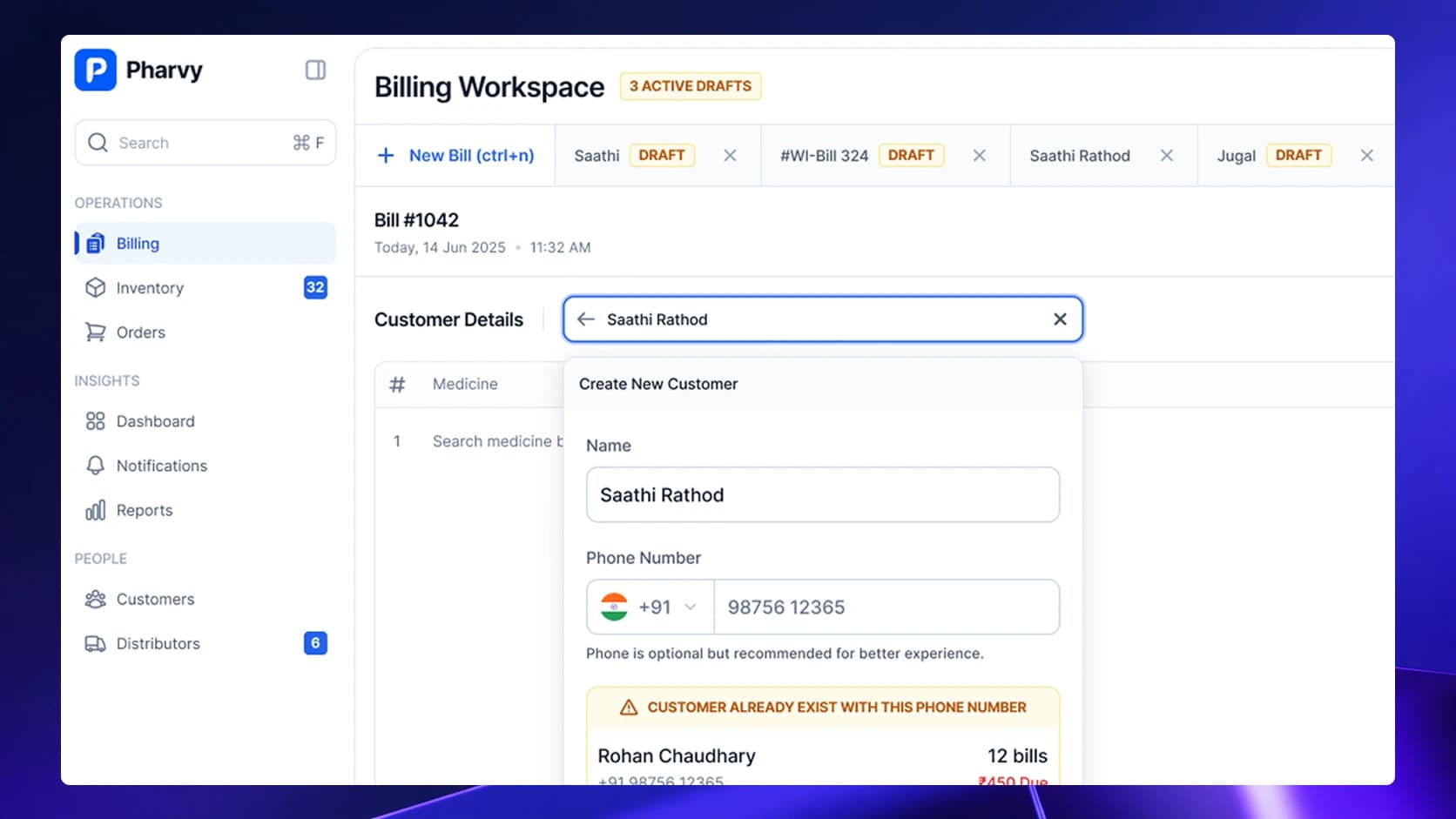Click the Distributors 6 count badge
Viewport: 1456px width, 819px height.
click(315, 643)
